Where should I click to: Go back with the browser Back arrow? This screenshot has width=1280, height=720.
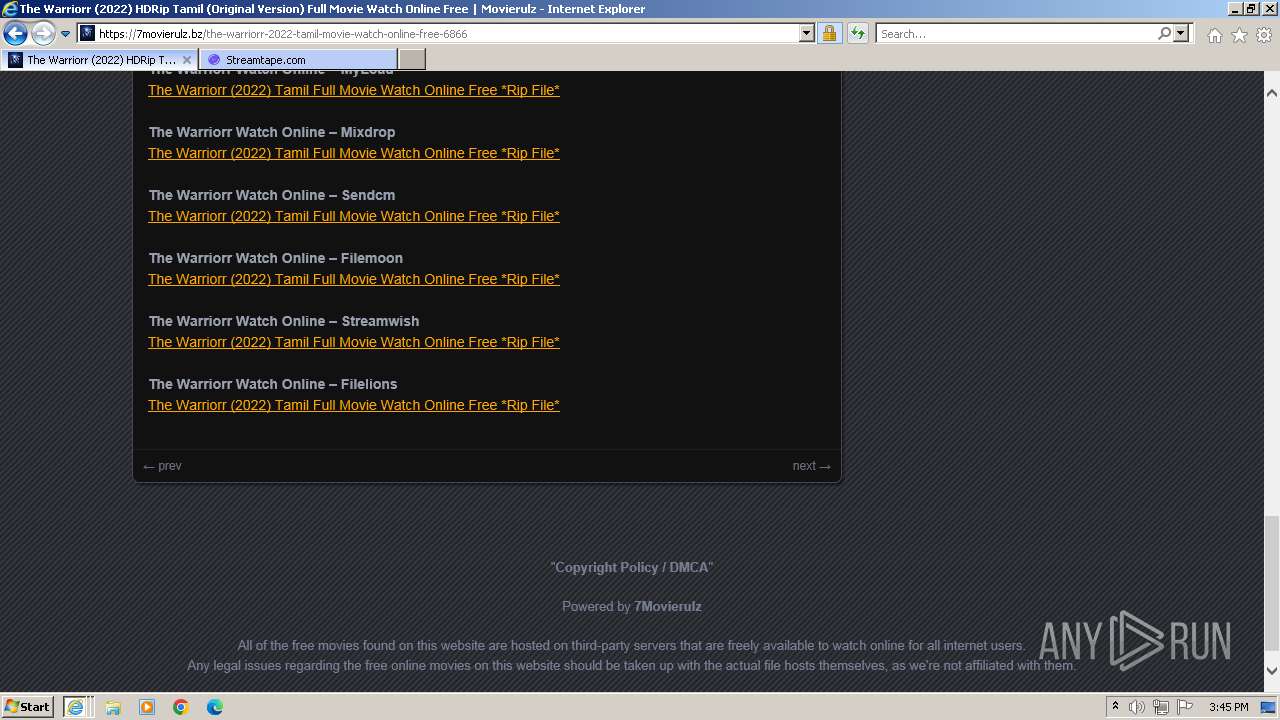(15, 34)
